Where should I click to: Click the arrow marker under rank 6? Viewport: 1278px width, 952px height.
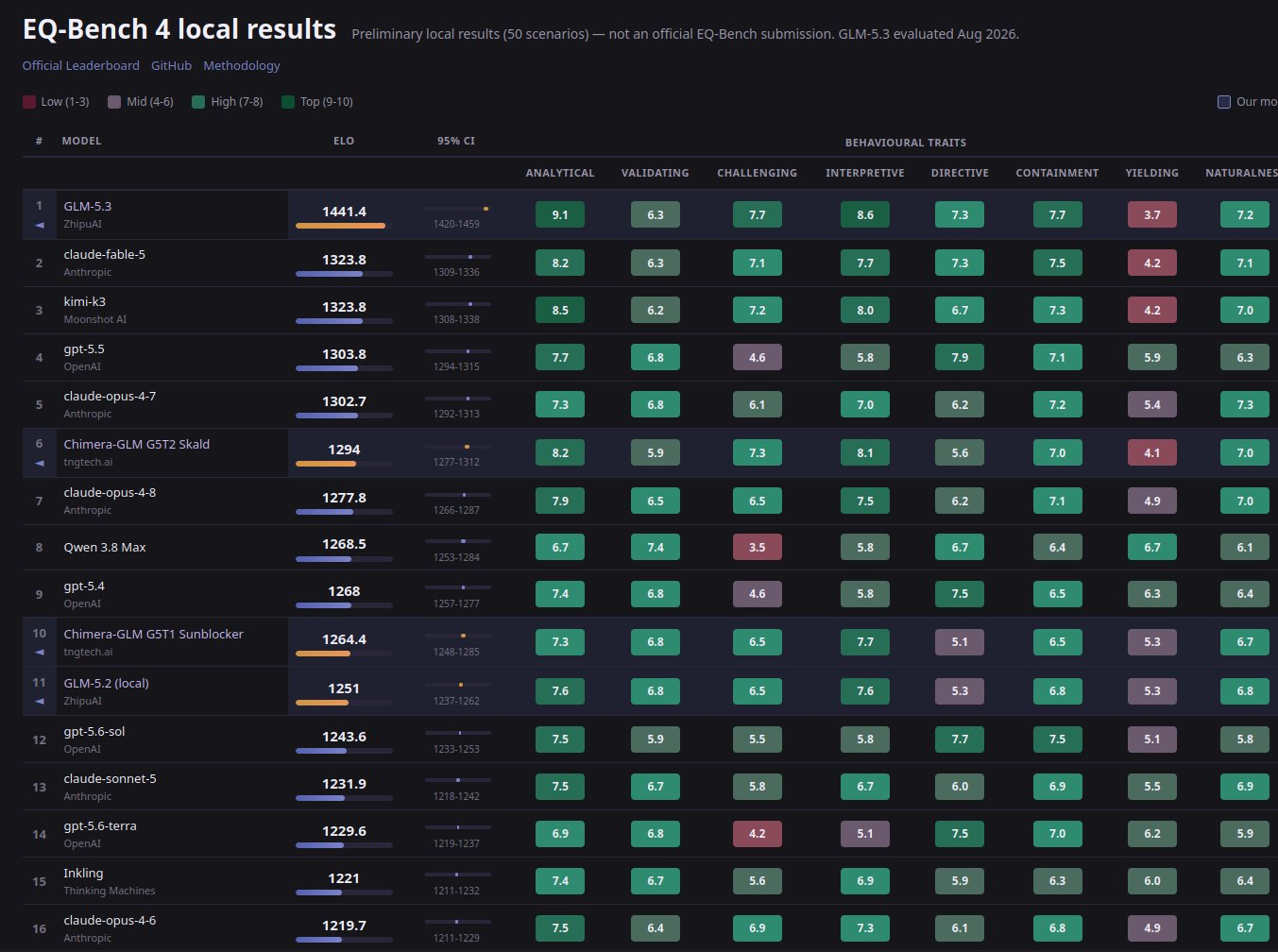[x=39, y=463]
